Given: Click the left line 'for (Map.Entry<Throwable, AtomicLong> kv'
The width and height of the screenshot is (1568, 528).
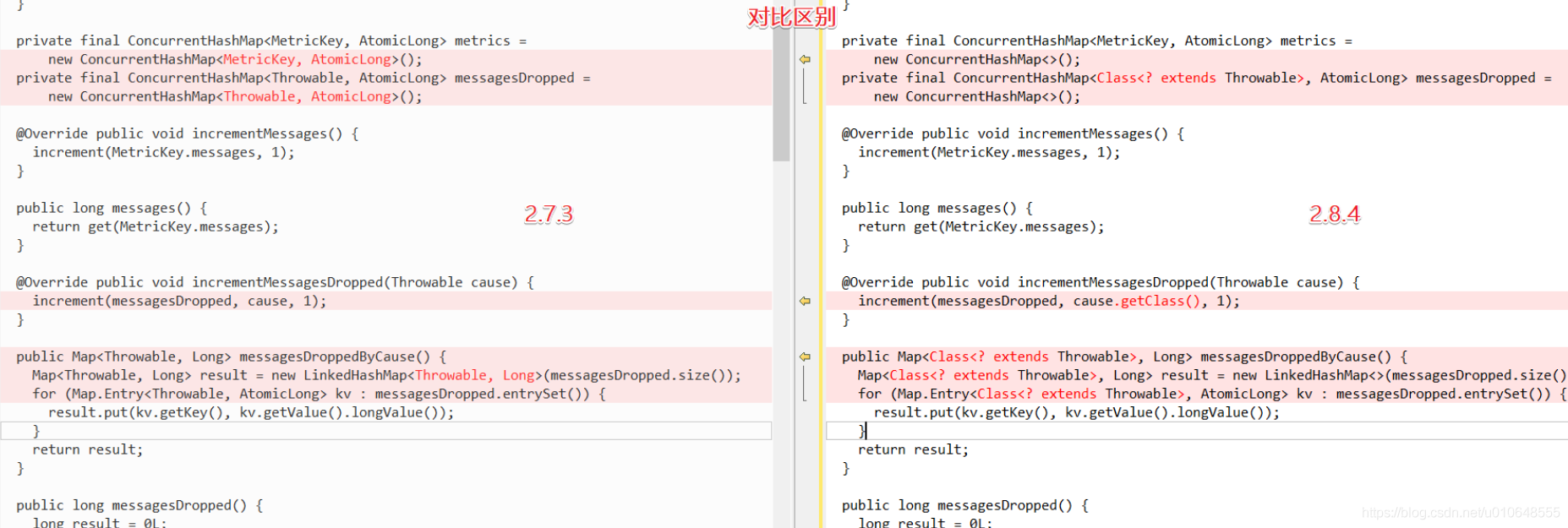Looking at the screenshot, I should coord(319,394).
